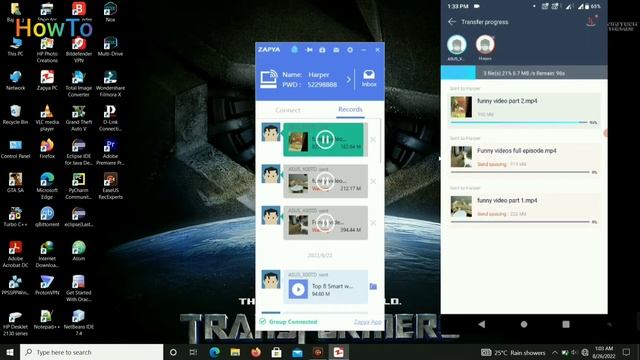Expand Harper profile details arrow
The width and height of the screenshot is (640, 360).
[349, 80]
